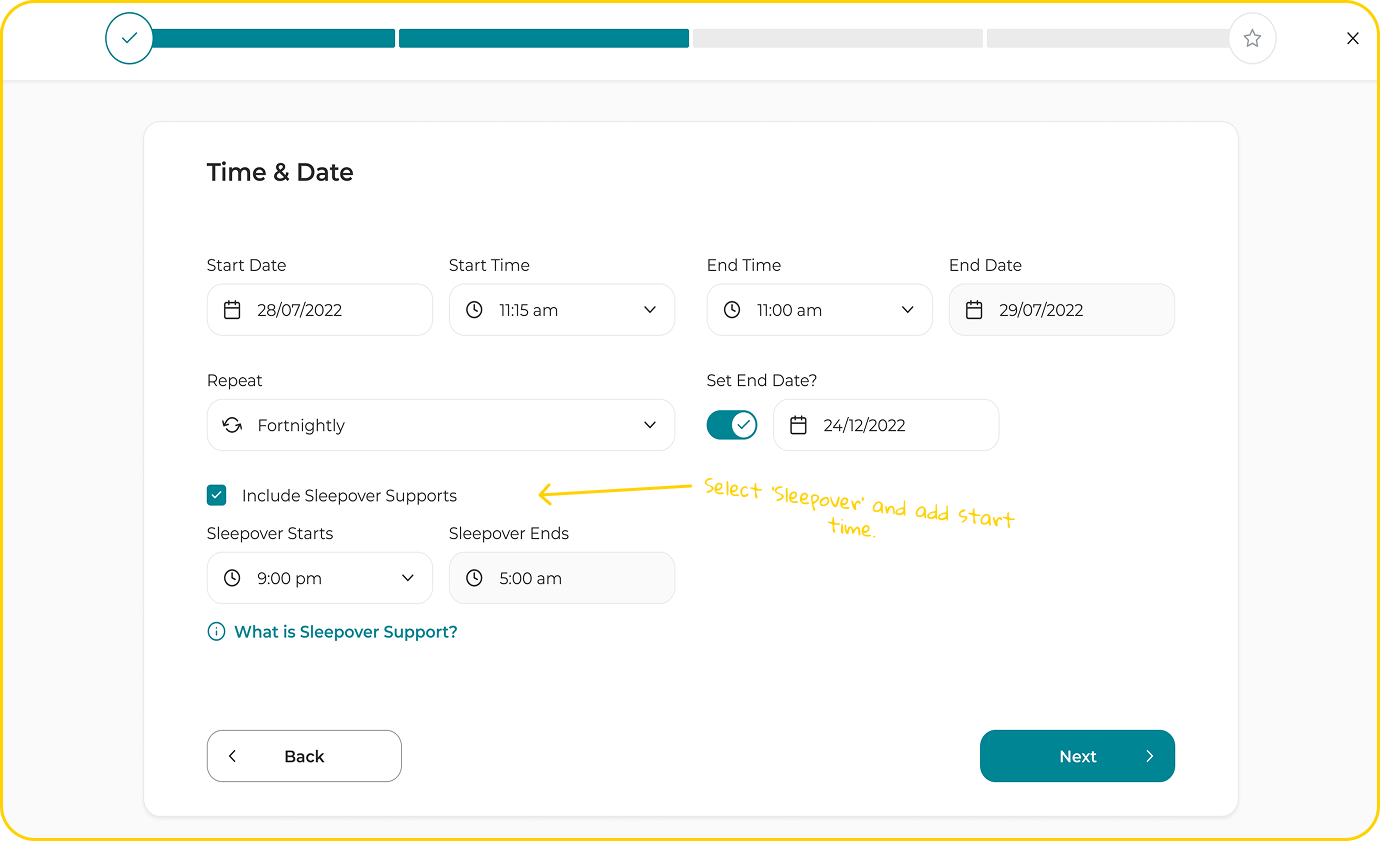Expand the End Time dropdown arrow
This screenshot has width=1380, height=841.
tap(908, 310)
